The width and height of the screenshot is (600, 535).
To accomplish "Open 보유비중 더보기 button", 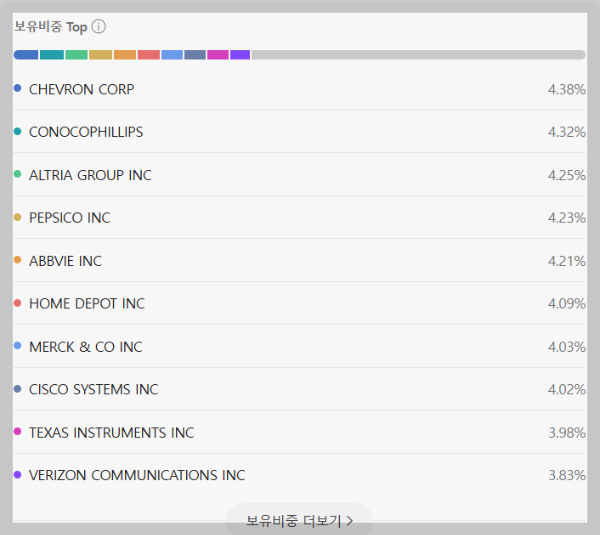I will (299, 520).
